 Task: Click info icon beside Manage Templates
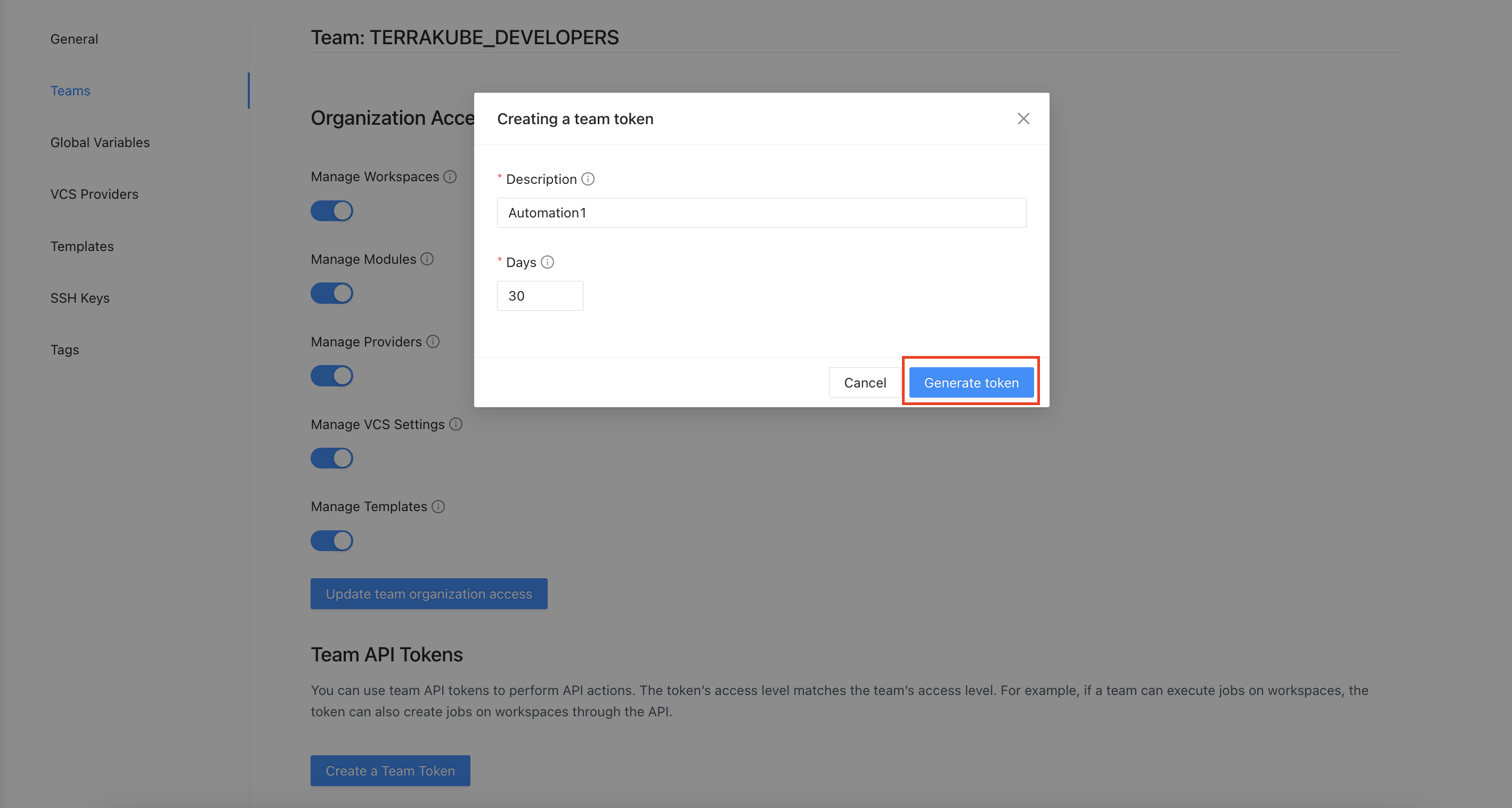click(x=438, y=506)
